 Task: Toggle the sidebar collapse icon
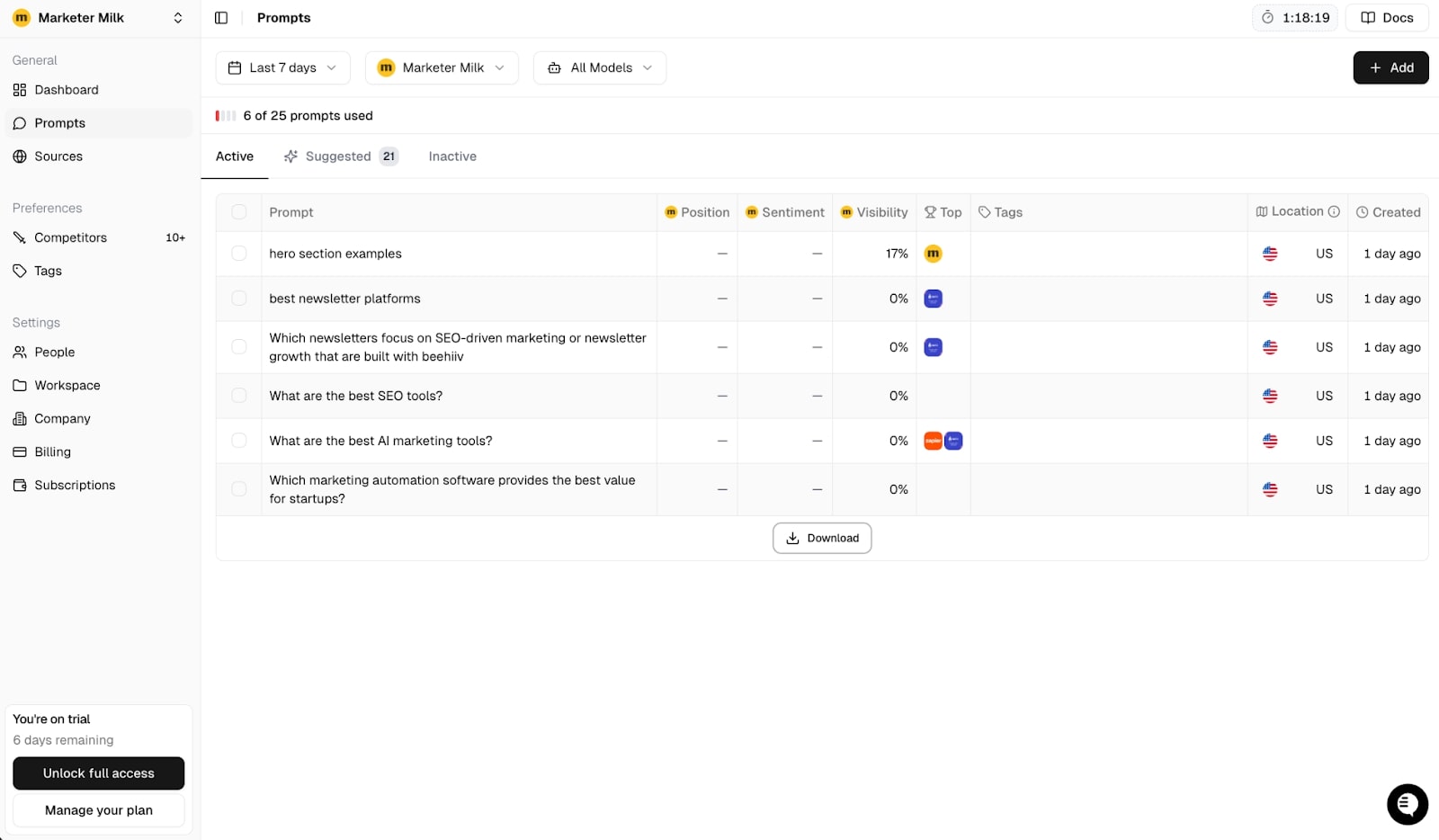click(221, 17)
